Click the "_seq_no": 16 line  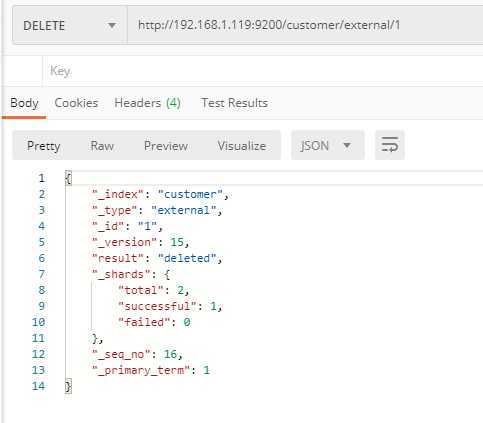137,354
